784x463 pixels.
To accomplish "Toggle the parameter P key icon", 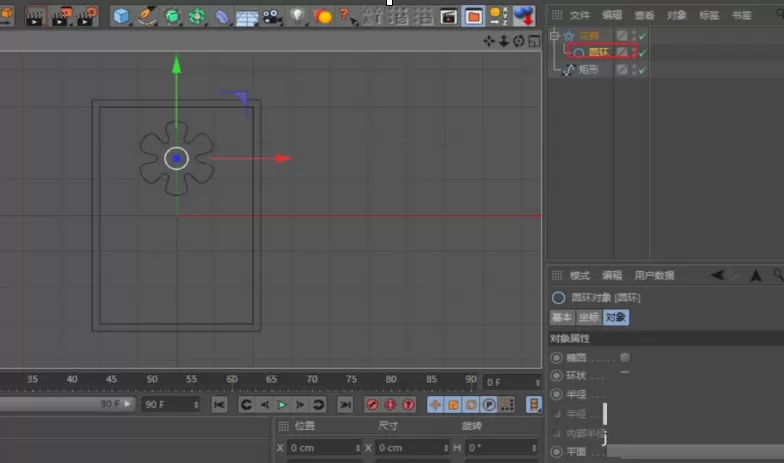I will click(489, 404).
